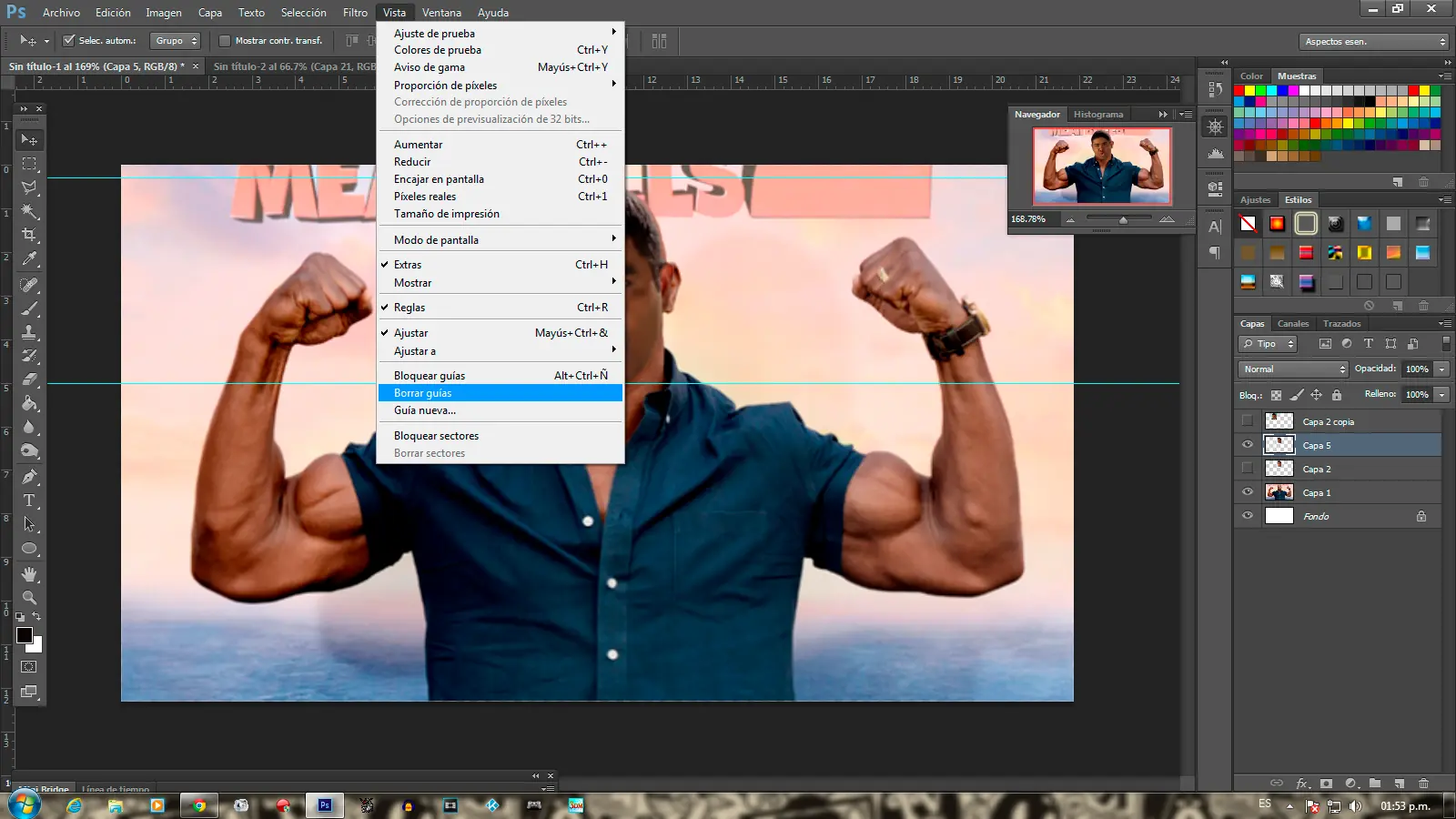This screenshot has width=1456, height=819.
Task: Expand the Mostrar submenu
Action: click(x=500, y=283)
